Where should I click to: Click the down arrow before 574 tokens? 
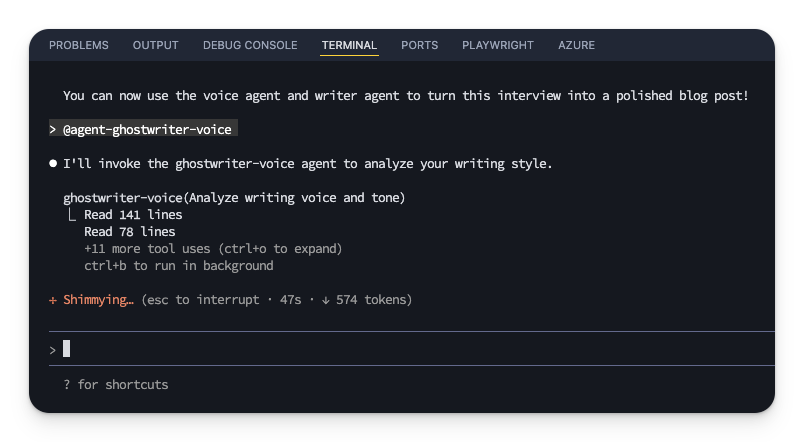click(x=326, y=300)
